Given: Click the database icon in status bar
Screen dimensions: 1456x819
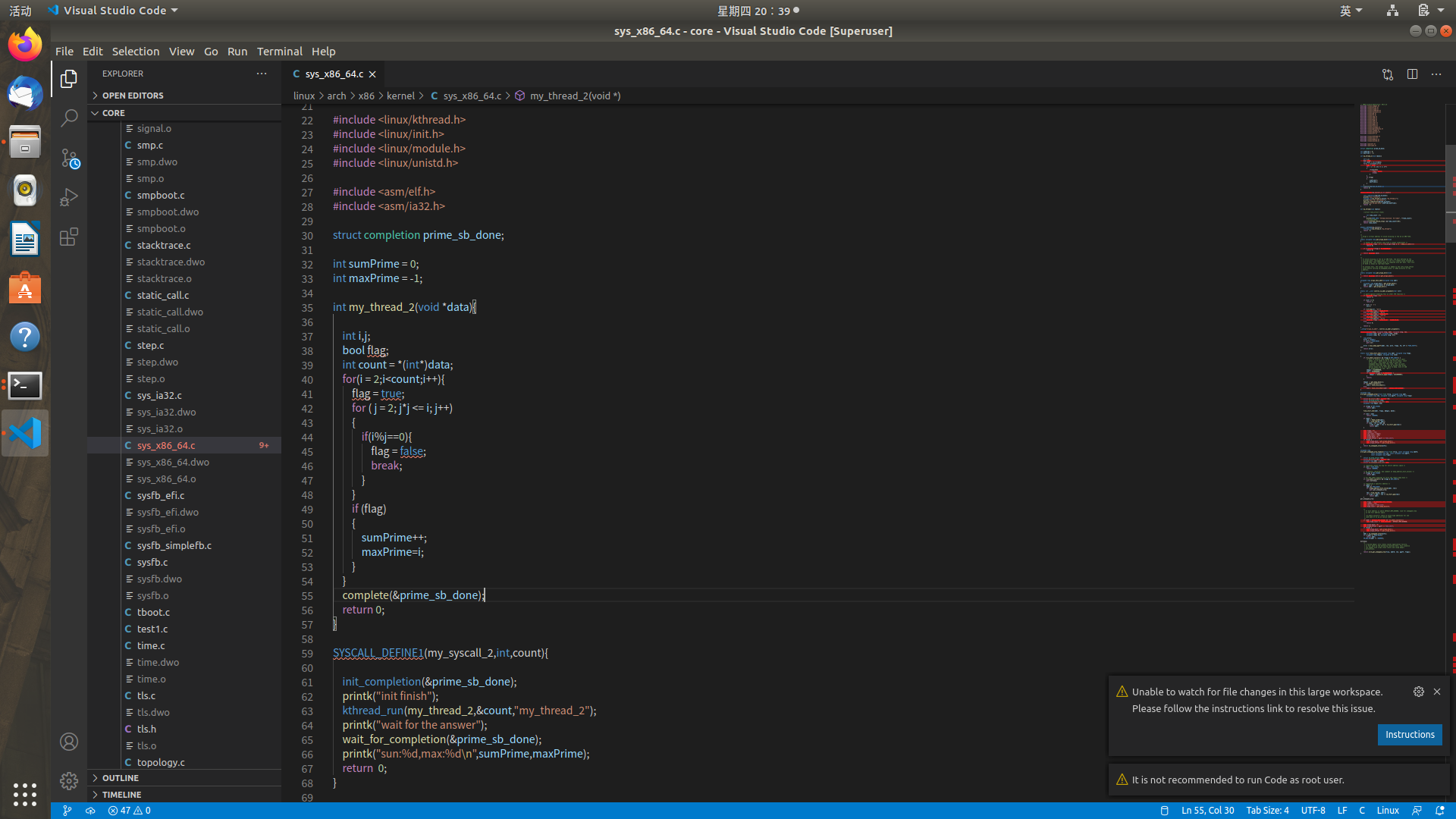Looking at the screenshot, I should point(1165,811).
